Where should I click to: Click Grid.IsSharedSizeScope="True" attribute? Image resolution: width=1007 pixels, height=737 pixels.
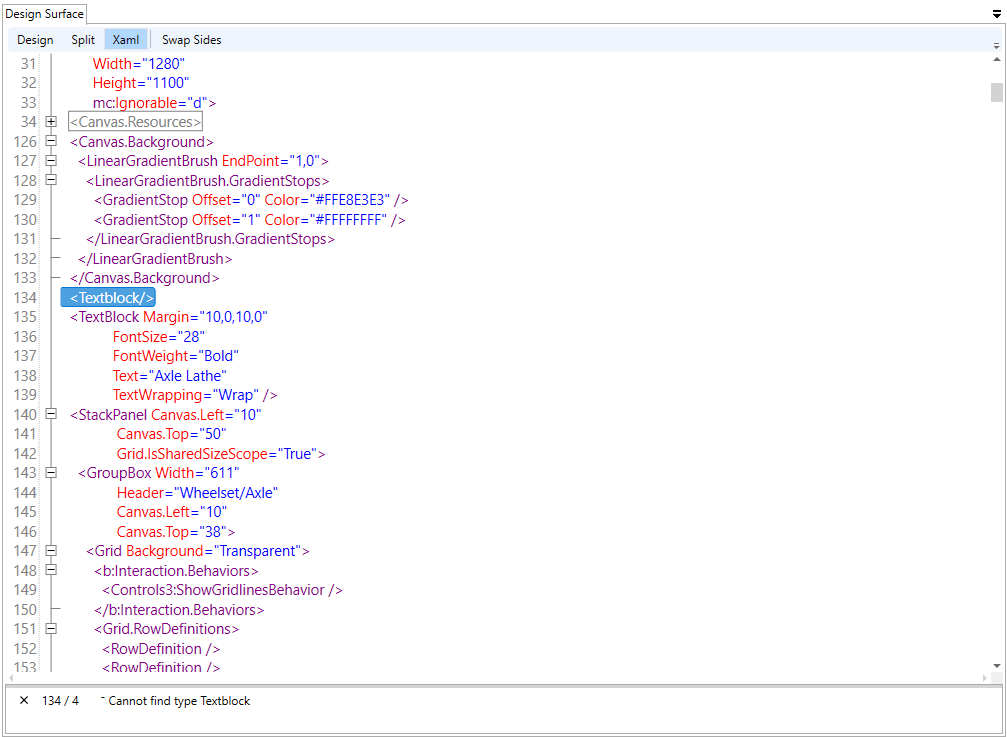pyautogui.click(x=218, y=454)
